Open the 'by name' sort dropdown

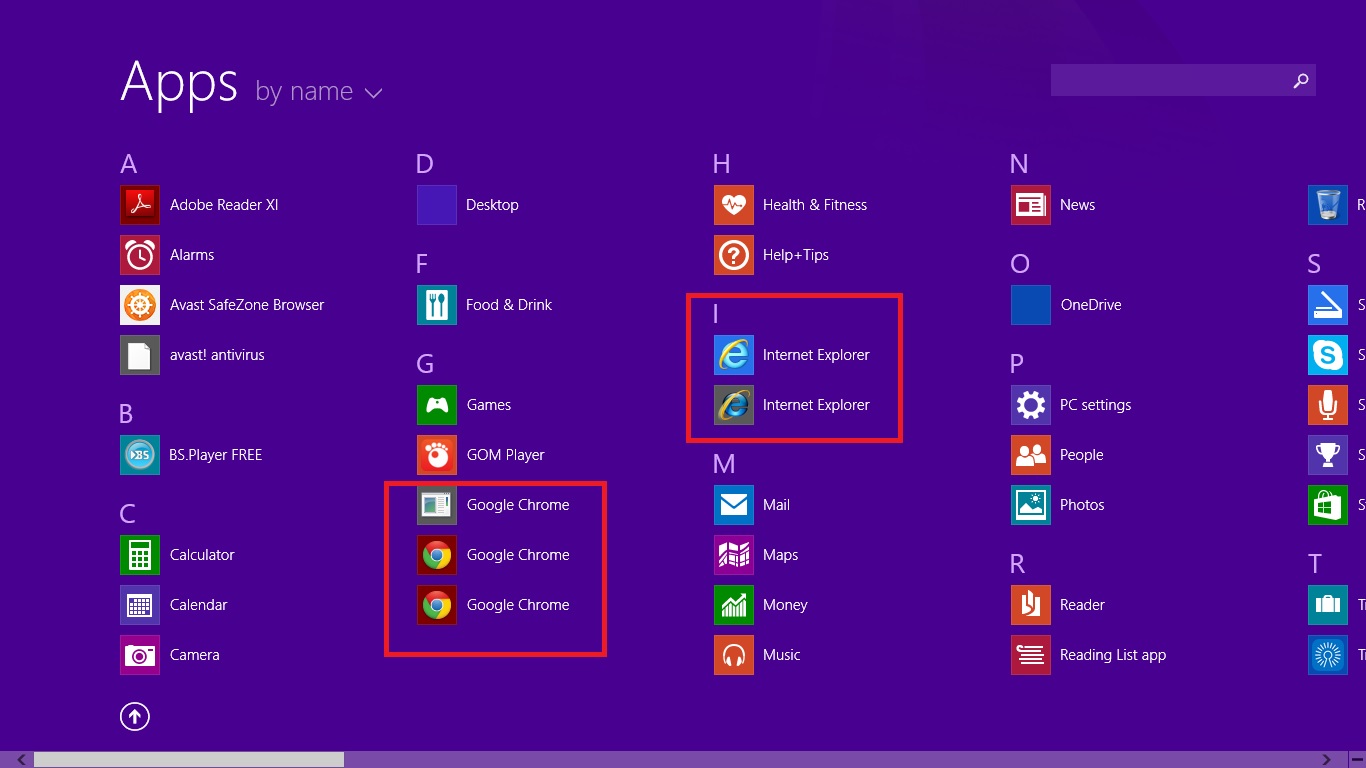point(319,92)
